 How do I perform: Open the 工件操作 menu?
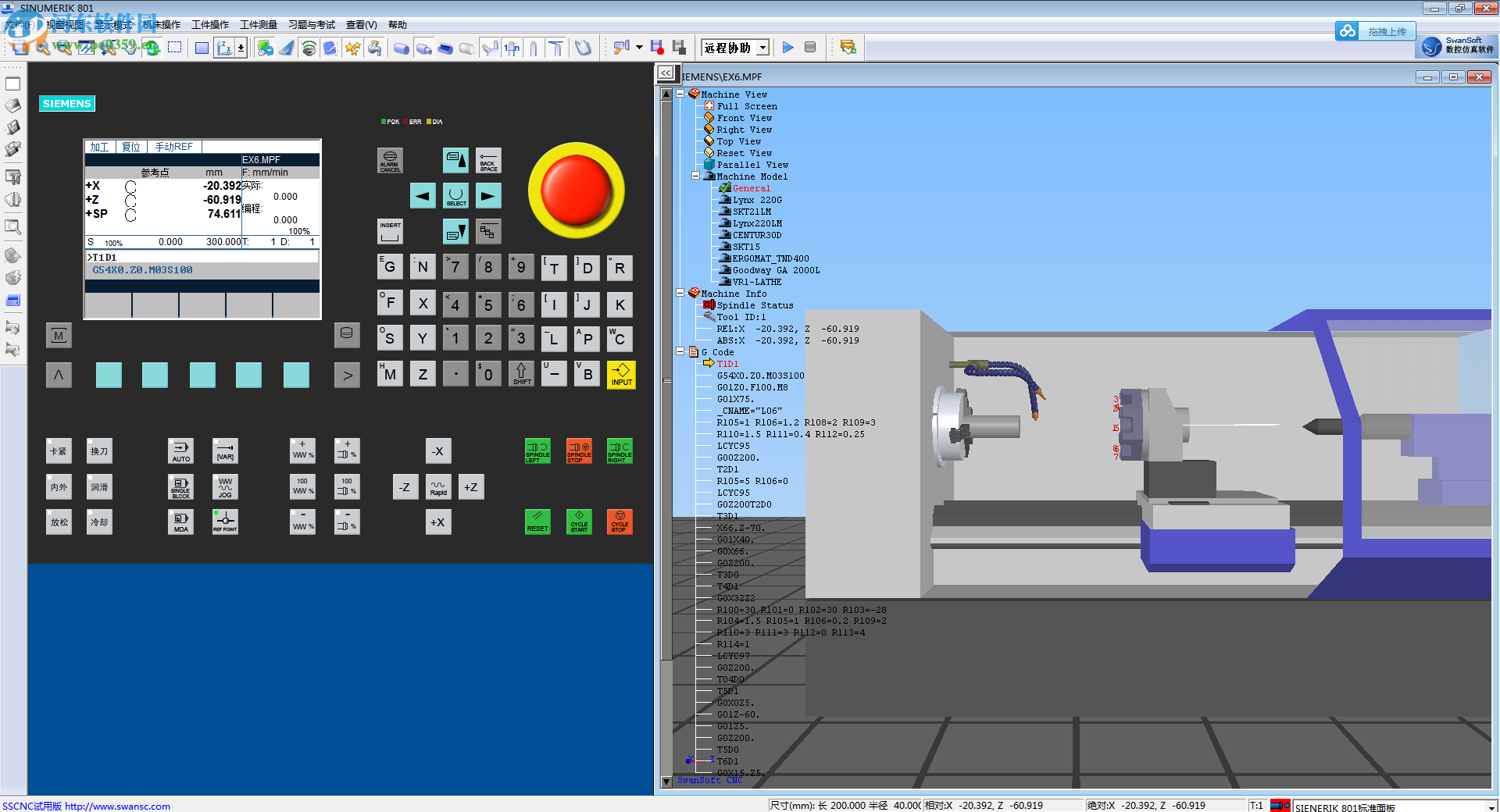click(211, 25)
